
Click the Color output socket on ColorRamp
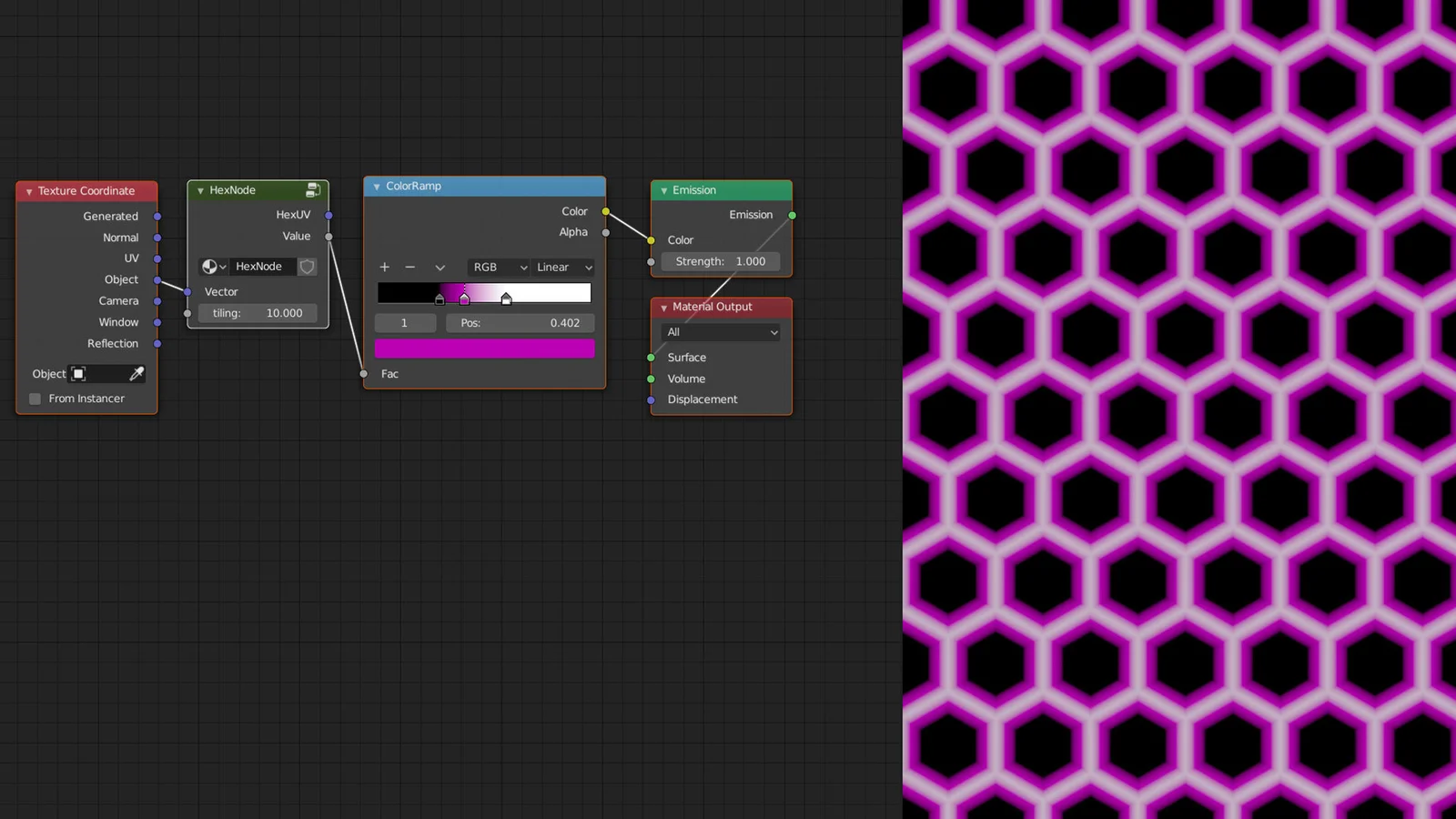tap(605, 211)
